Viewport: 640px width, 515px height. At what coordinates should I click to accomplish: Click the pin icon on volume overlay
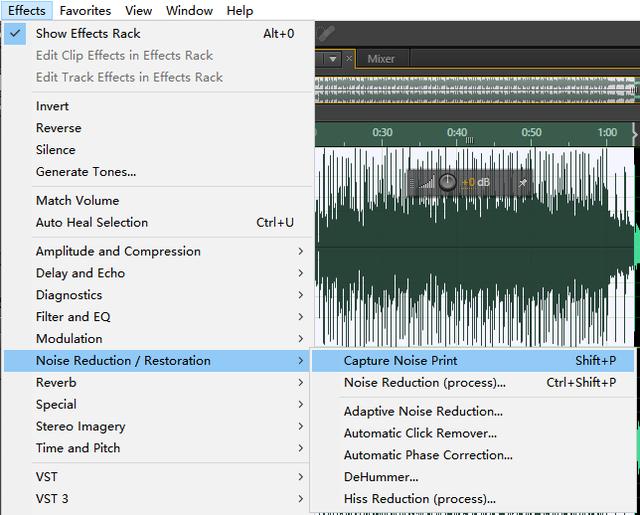523,183
